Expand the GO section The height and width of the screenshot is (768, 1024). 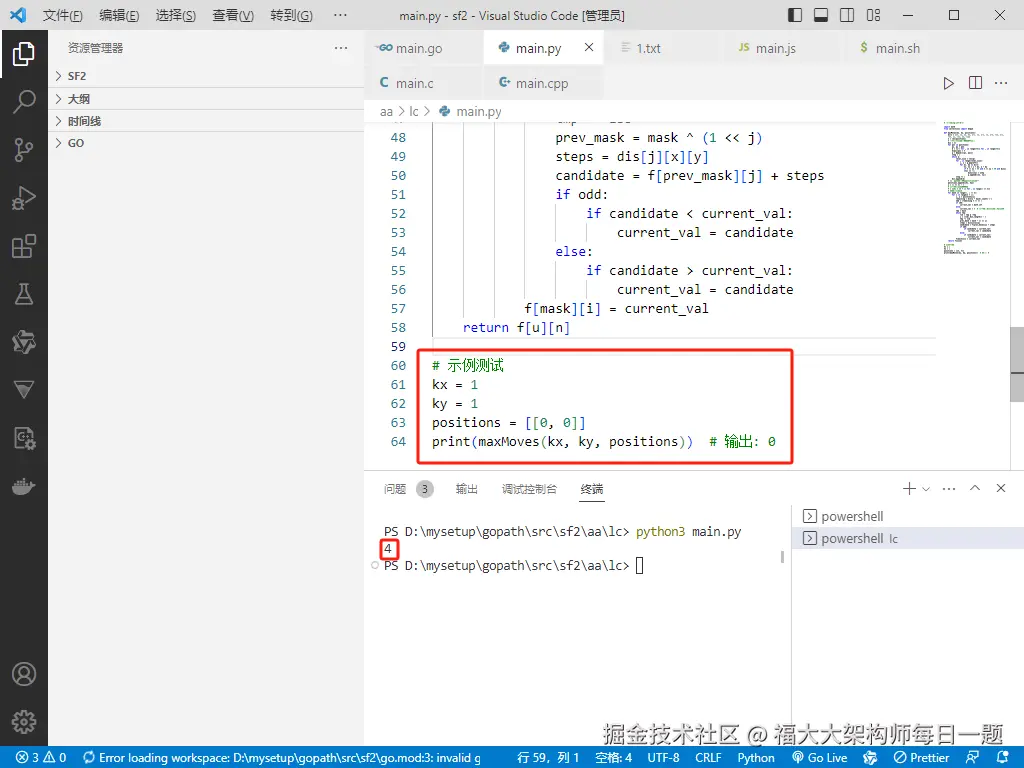206,143
